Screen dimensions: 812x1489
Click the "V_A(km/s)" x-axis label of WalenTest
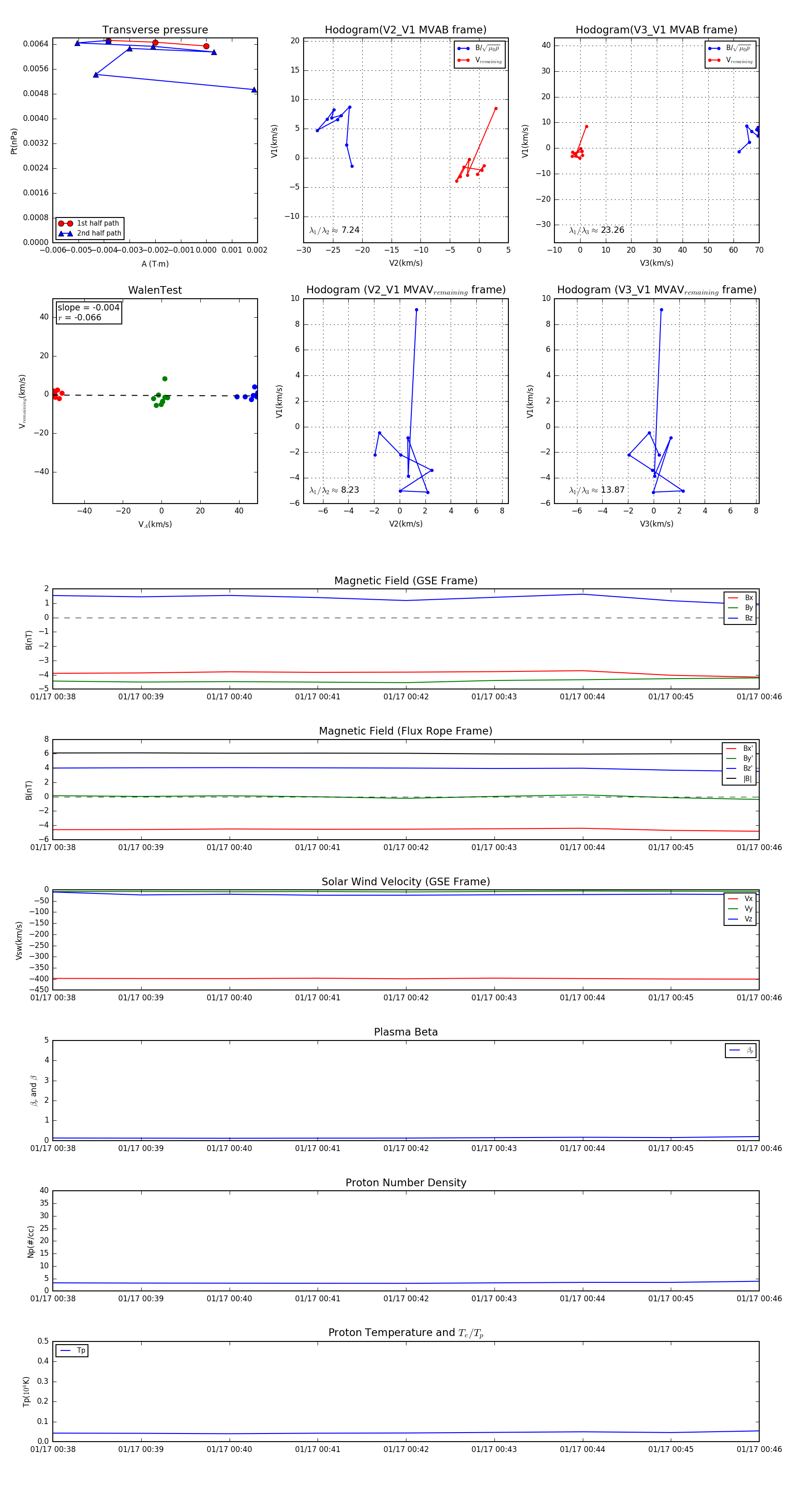coord(155,524)
